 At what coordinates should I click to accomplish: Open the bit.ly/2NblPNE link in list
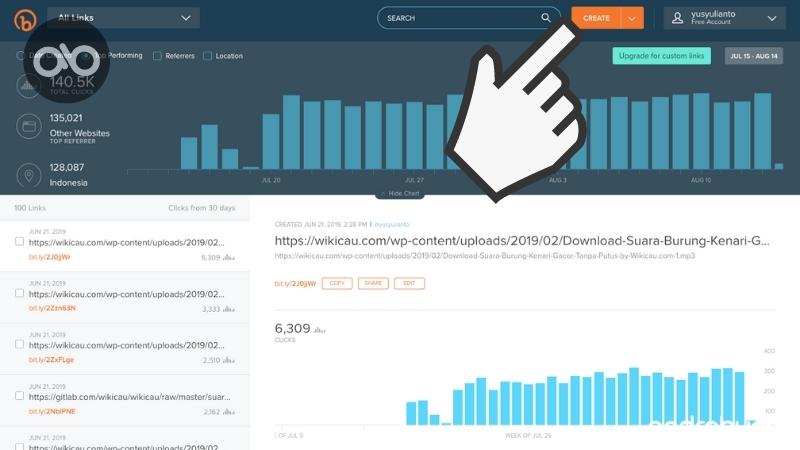[52, 411]
